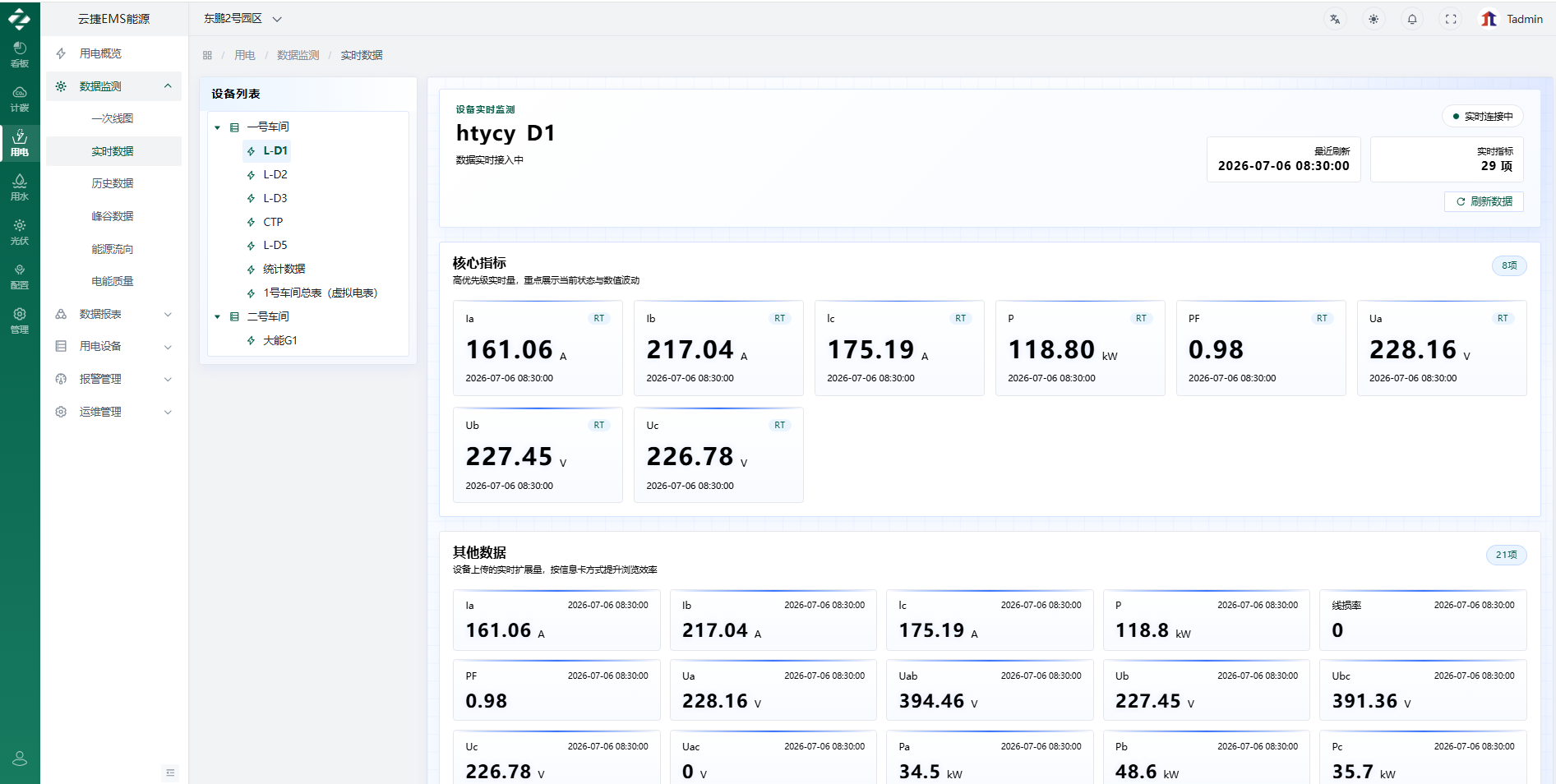Open the 东鹏2号园区 park dropdown
1556x784 pixels.
pos(242,18)
